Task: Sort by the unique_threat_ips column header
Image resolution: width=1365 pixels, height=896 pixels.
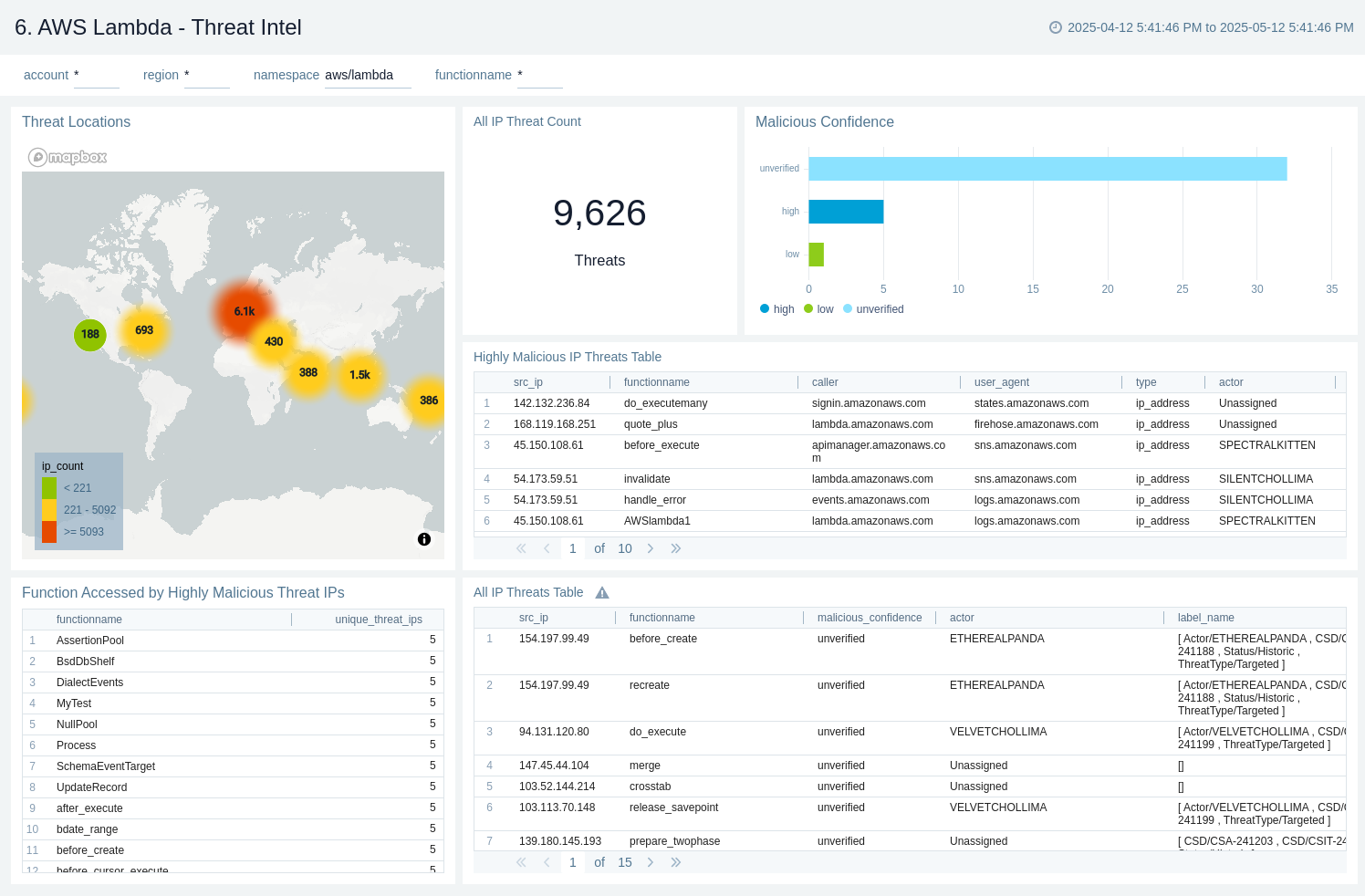Action: pos(378,620)
